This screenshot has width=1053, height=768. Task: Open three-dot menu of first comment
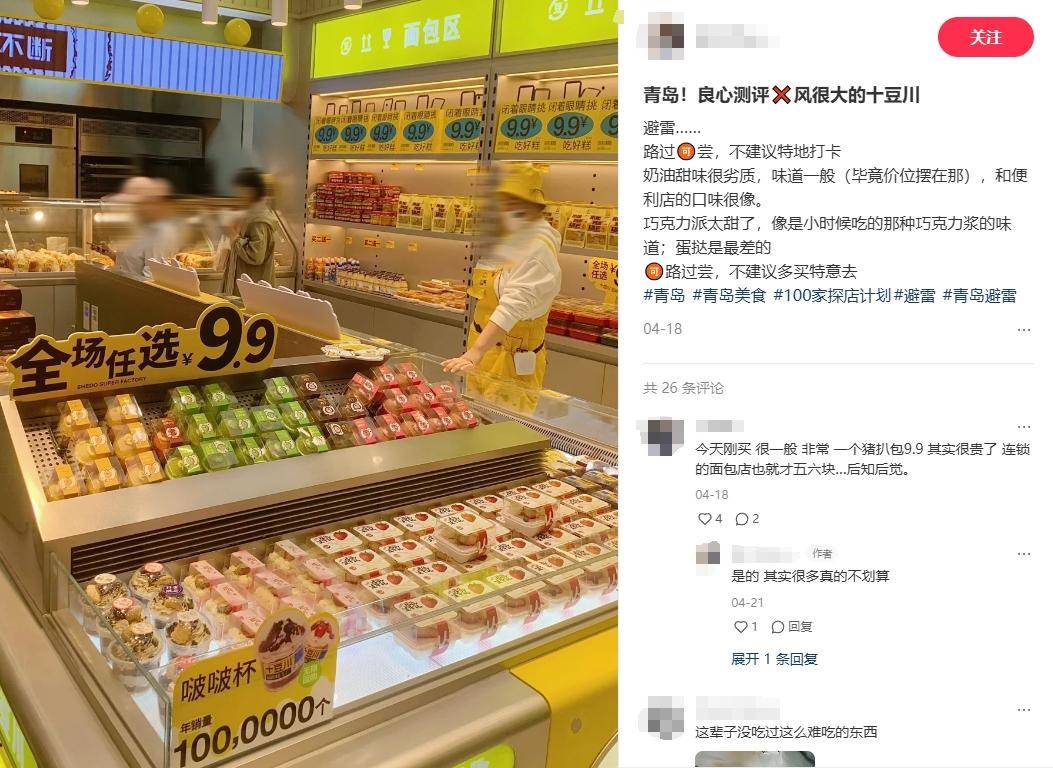click(x=1023, y=427)
